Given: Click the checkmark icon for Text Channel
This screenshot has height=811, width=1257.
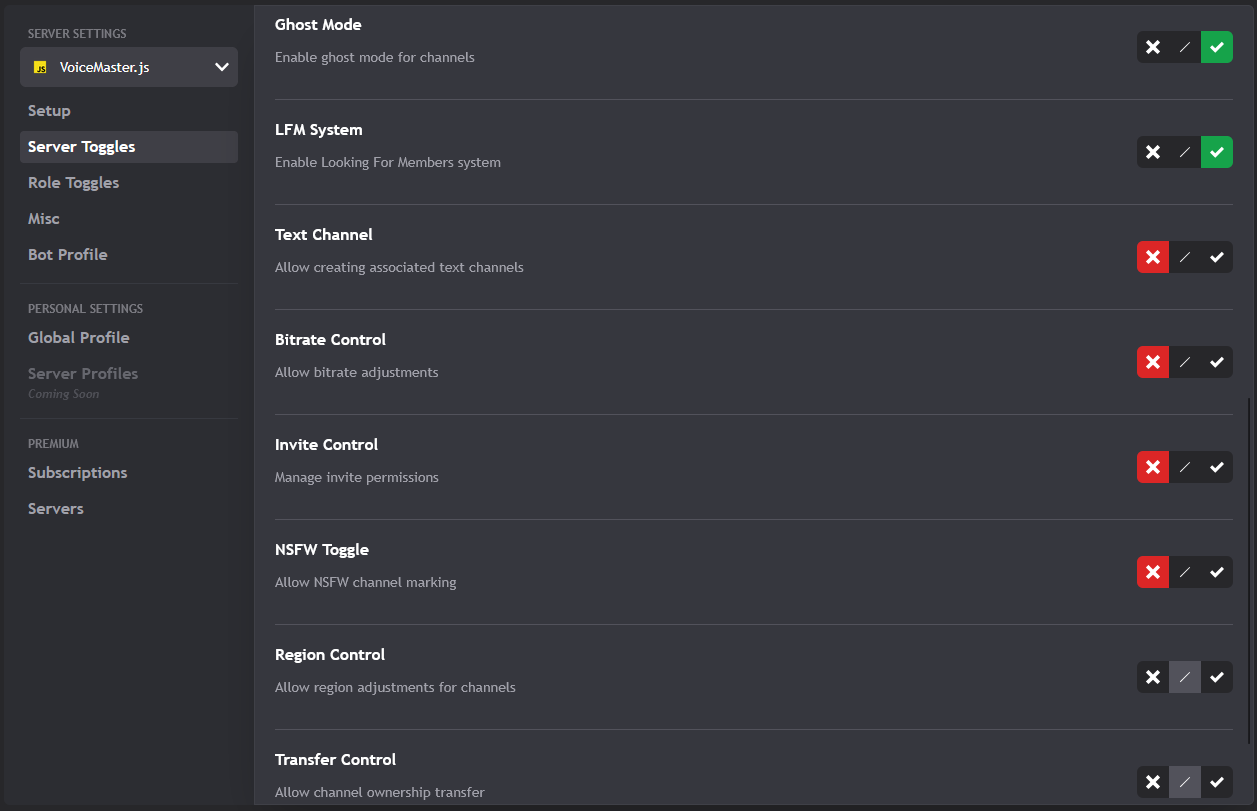Looking at the screenshot, I should 1216,257.
